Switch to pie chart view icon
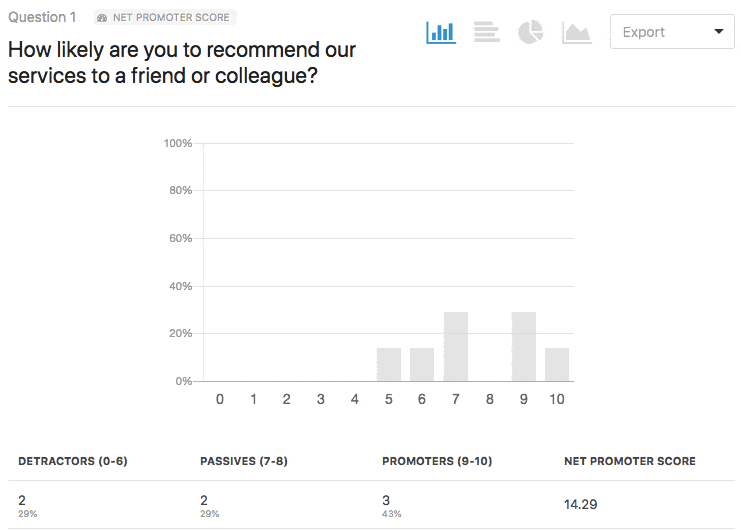 531,32
